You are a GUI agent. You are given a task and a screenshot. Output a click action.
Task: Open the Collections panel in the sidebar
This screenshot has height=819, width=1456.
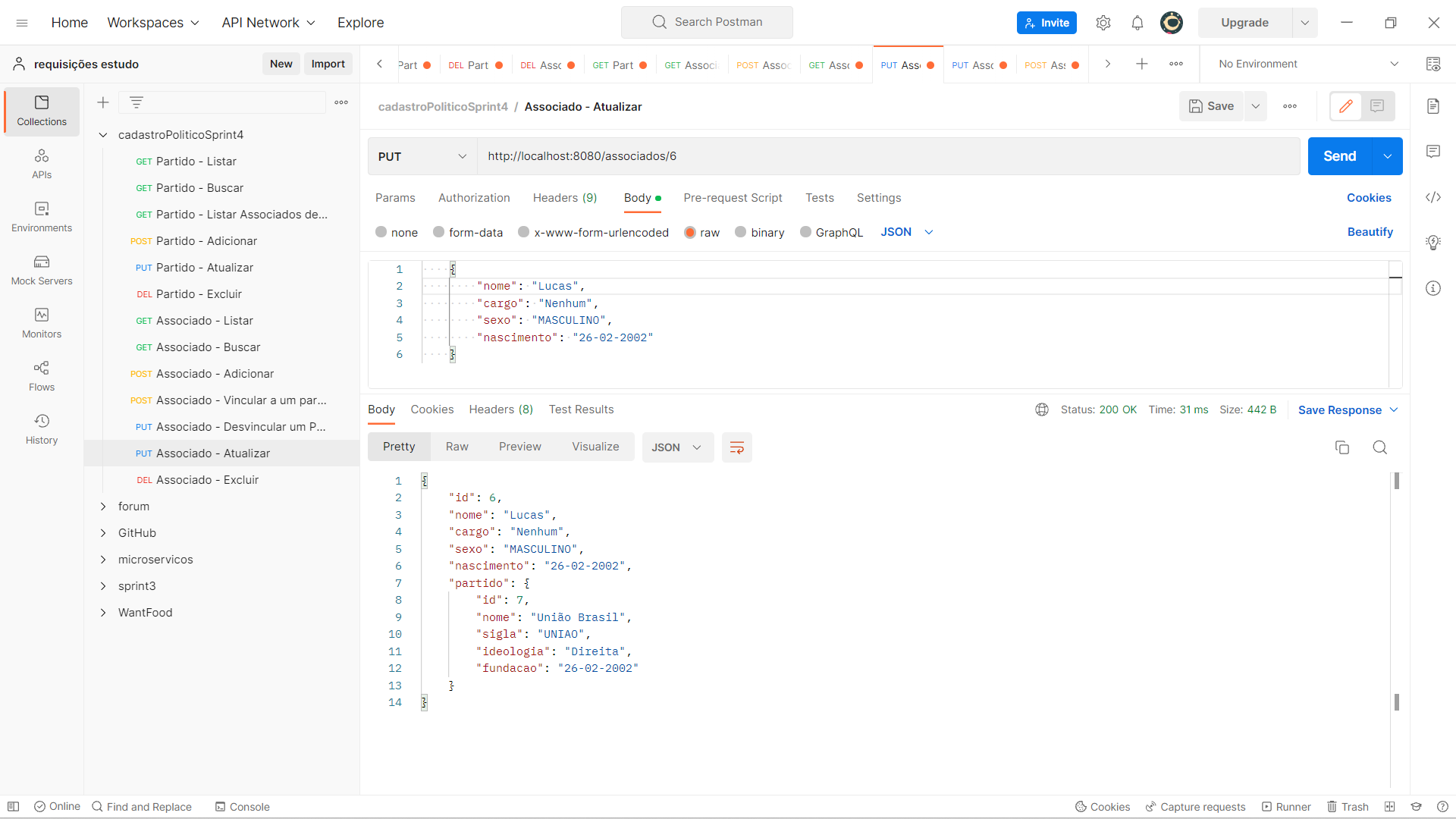coord(41,110)
